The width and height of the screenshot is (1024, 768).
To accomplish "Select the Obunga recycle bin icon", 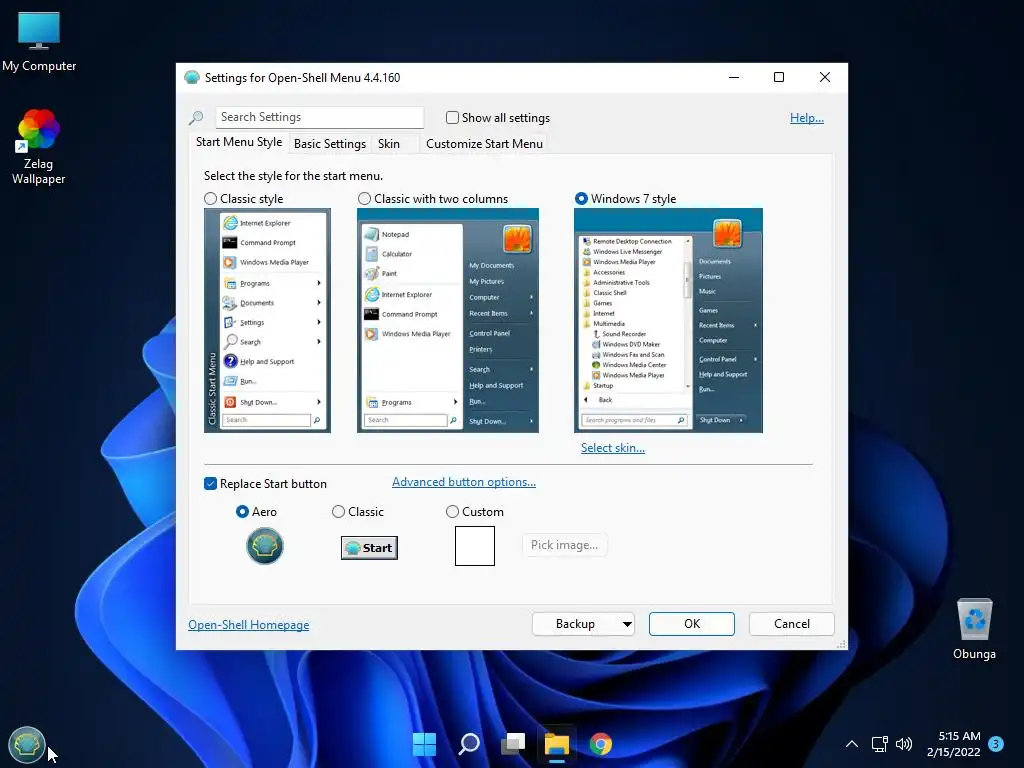I will tap(974, 630).
